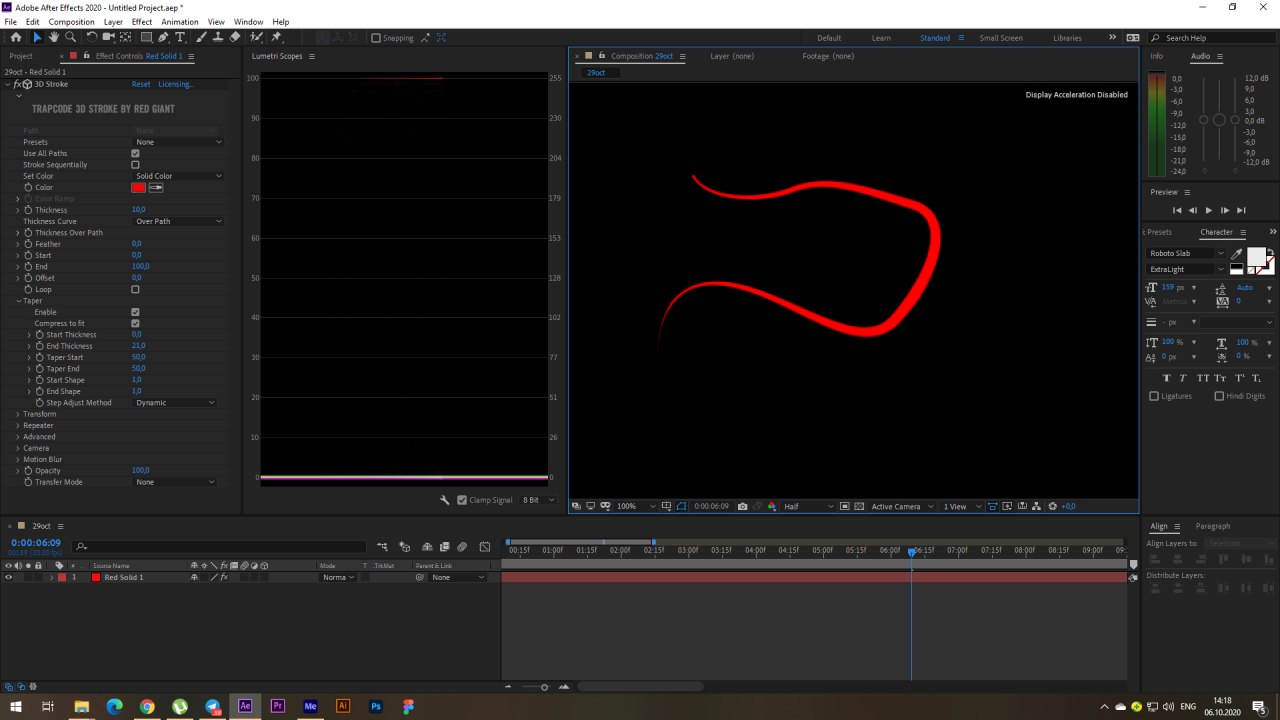Expand the Transform property group
Image resolution: width=1280 pixels, height=720 pixels.
pos(17,414)
